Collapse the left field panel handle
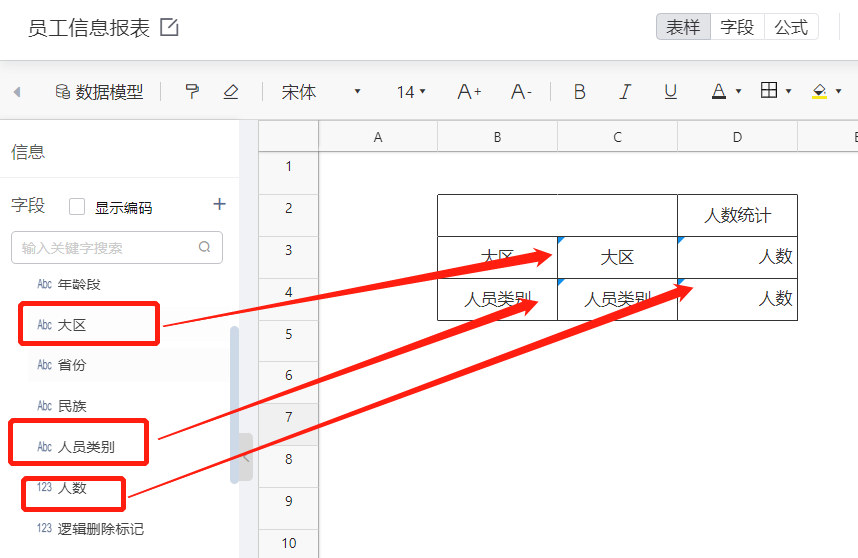Image resolution: width=858 pixels, height=558 pixels. 246,457
